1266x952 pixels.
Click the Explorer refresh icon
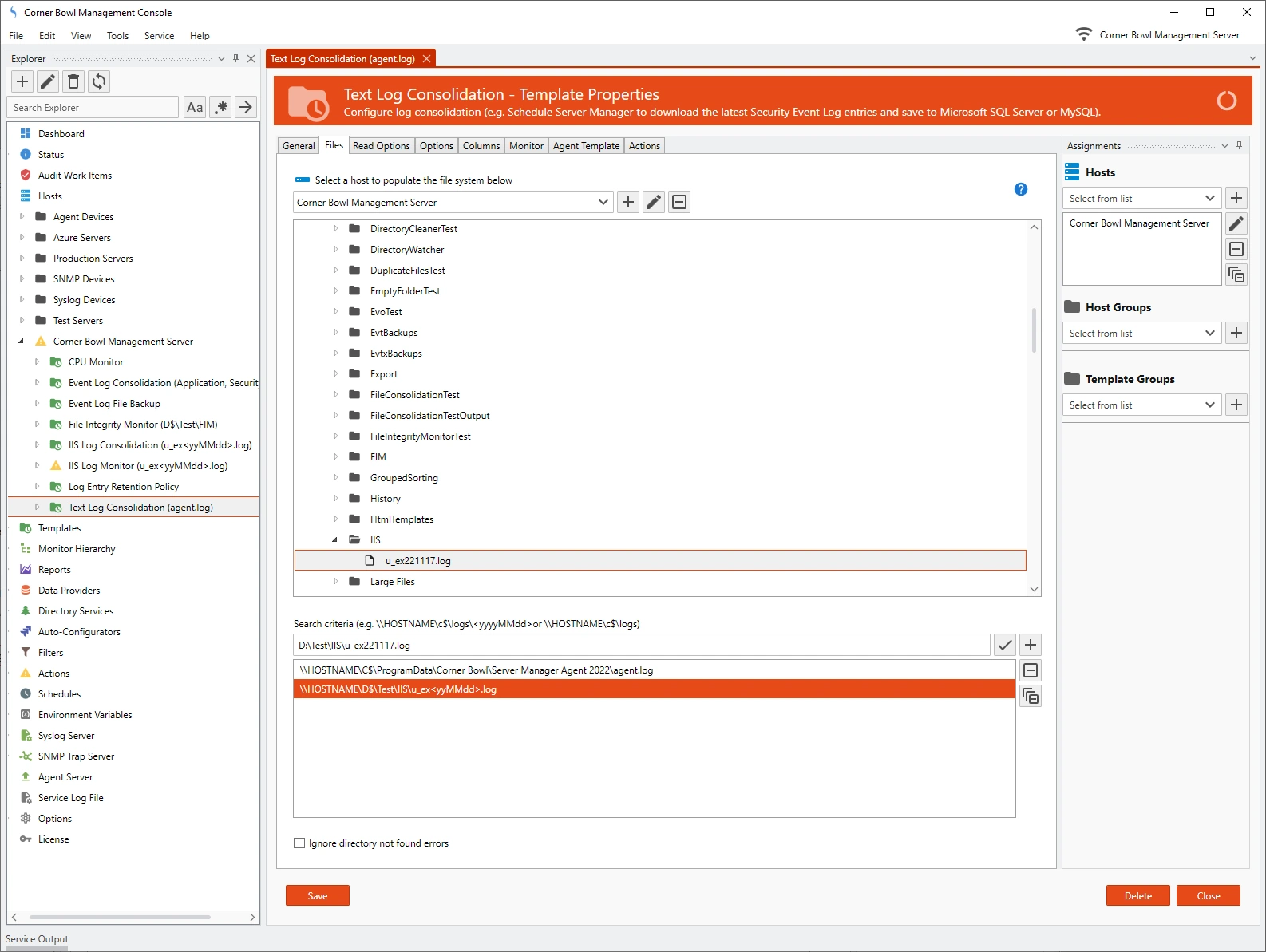click(x=99, y=81)
